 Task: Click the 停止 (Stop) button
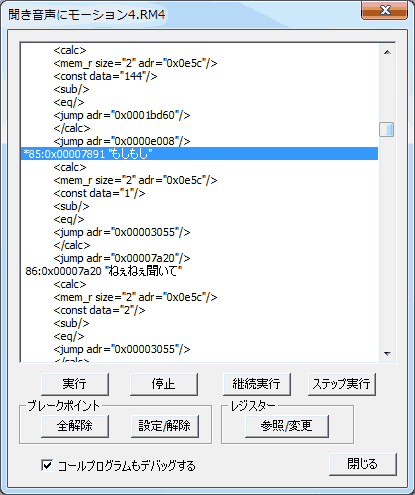(x=164, y=384)
